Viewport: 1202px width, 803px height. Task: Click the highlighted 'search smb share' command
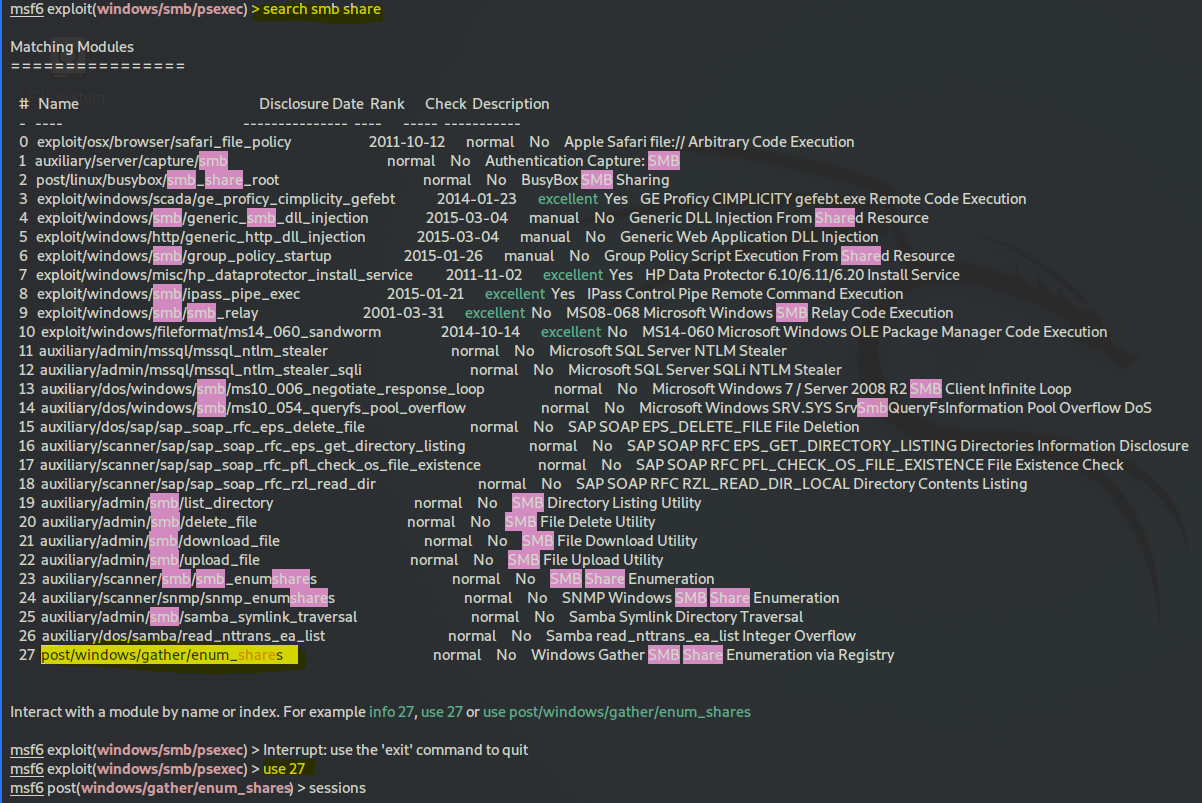coord(322,9)
